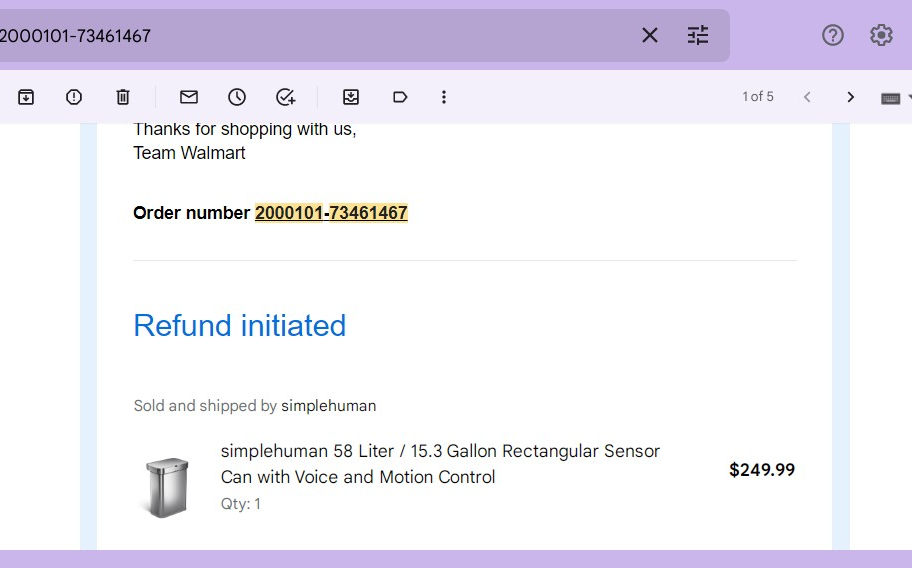
Task: Delete this email with the trash icon
Action: (x=123, y=97)
